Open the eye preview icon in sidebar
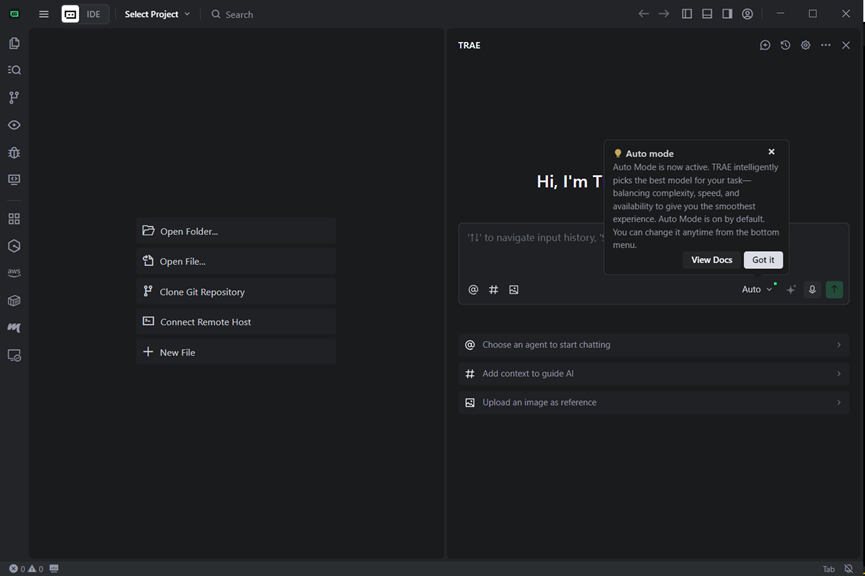The height and width of the screenshot is (576, 865). [x=14, y=125]
